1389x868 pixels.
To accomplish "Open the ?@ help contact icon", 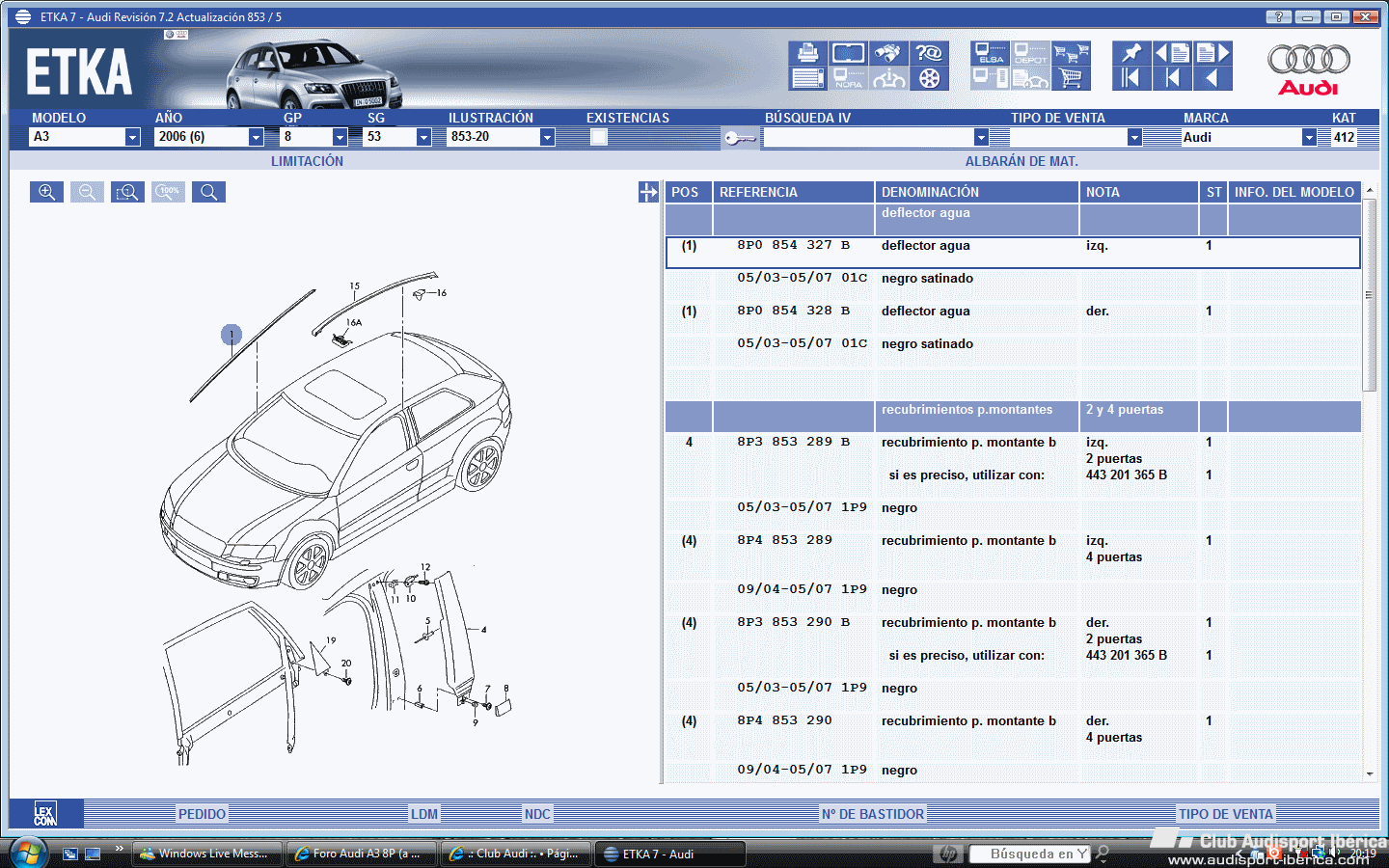I will coord(929,53).
